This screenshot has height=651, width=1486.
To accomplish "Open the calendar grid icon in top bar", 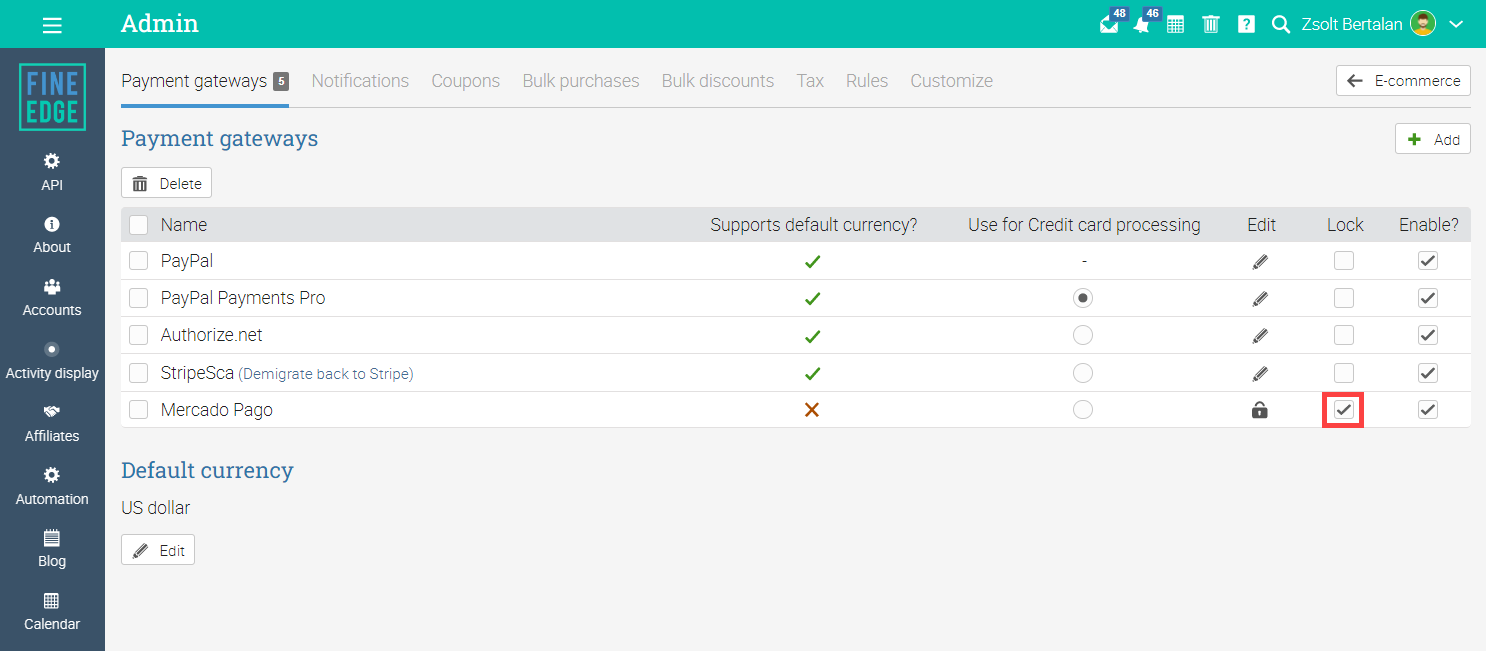I will pos(1176,25).
